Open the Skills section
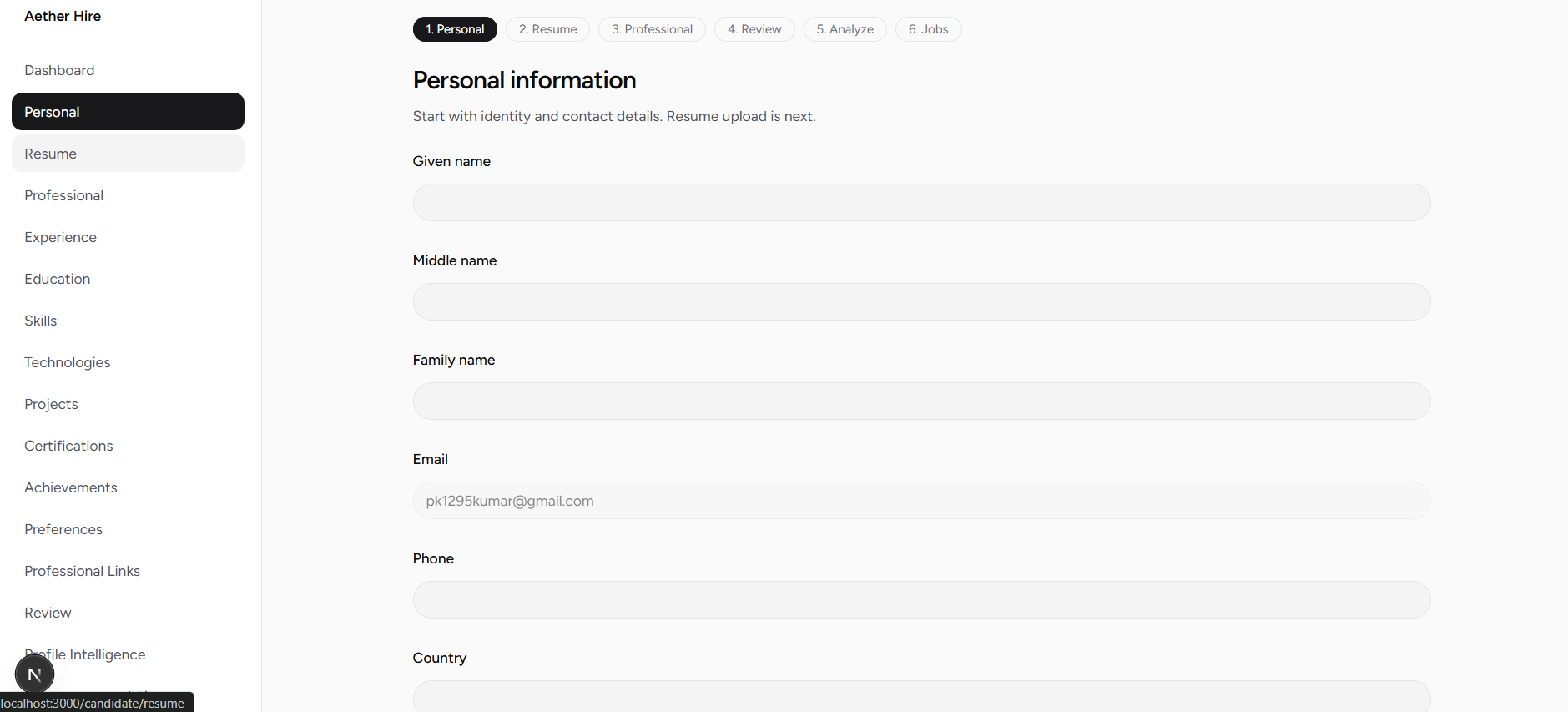 [128, 321]
